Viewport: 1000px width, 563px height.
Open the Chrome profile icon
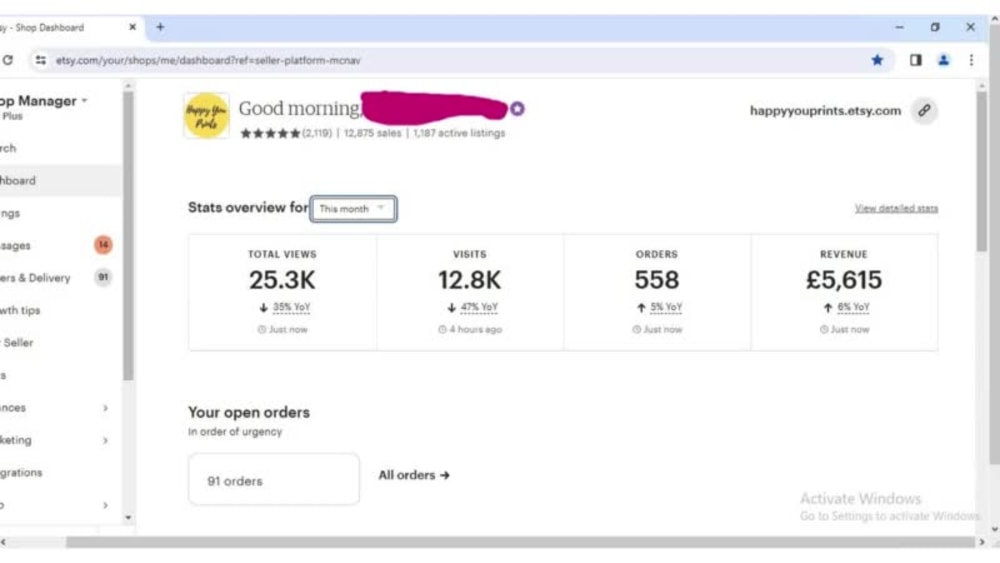pyautogui.click(x=943, y=60)
